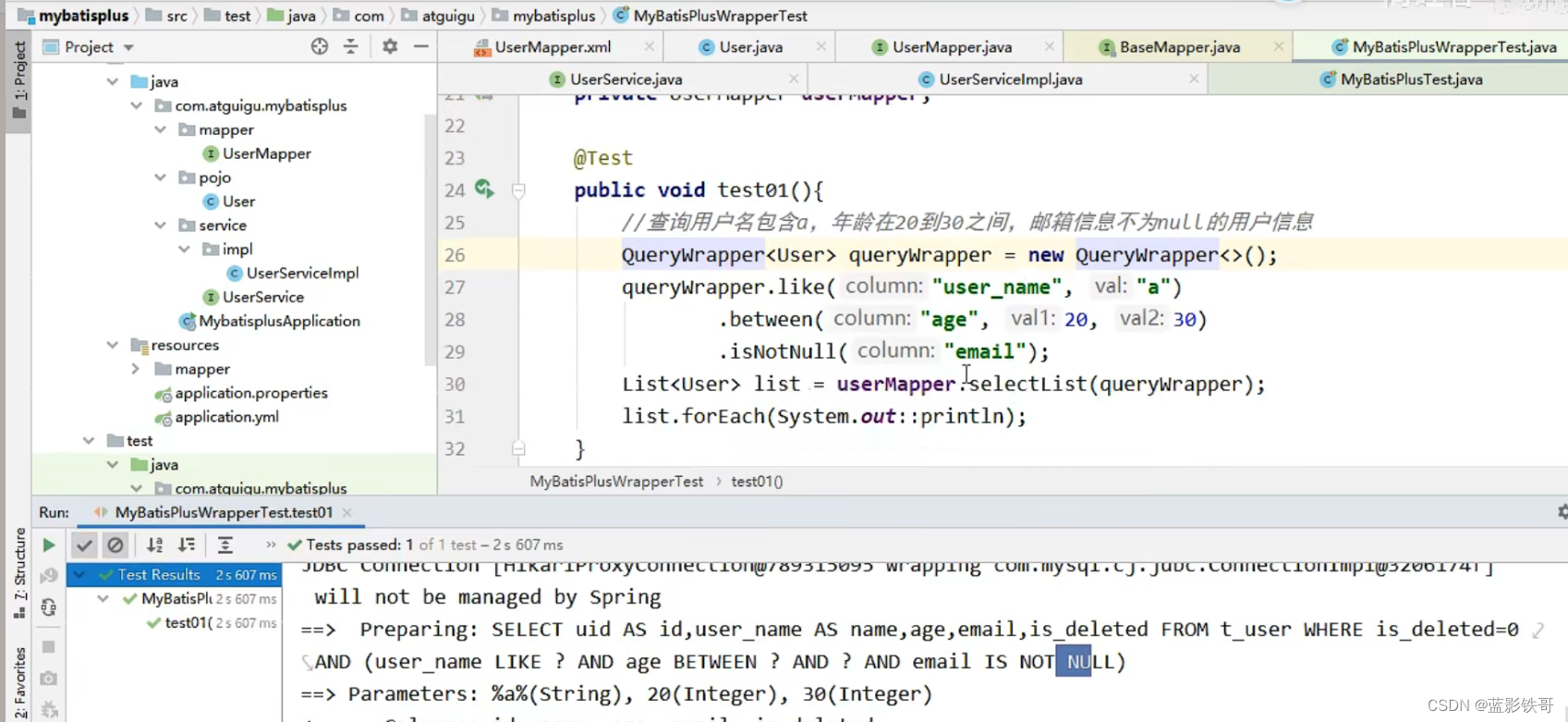The width and height of the screenshot is (1568, 722).
Task: Click atguigu in navigation breadcrumb
Action: [x=448, y=16]
